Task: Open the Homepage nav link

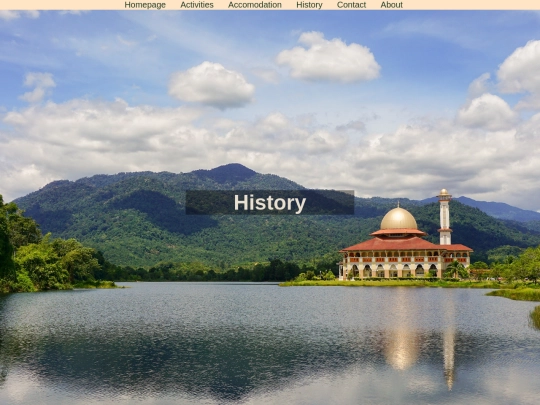Action: click(x=145, y=5)
